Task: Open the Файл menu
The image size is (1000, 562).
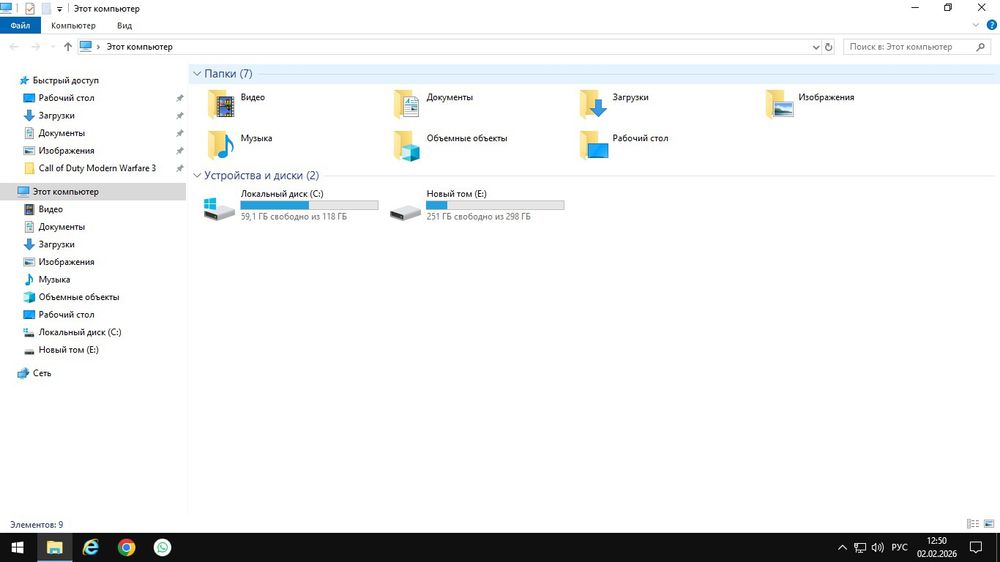Action: (x=20, y=26)
